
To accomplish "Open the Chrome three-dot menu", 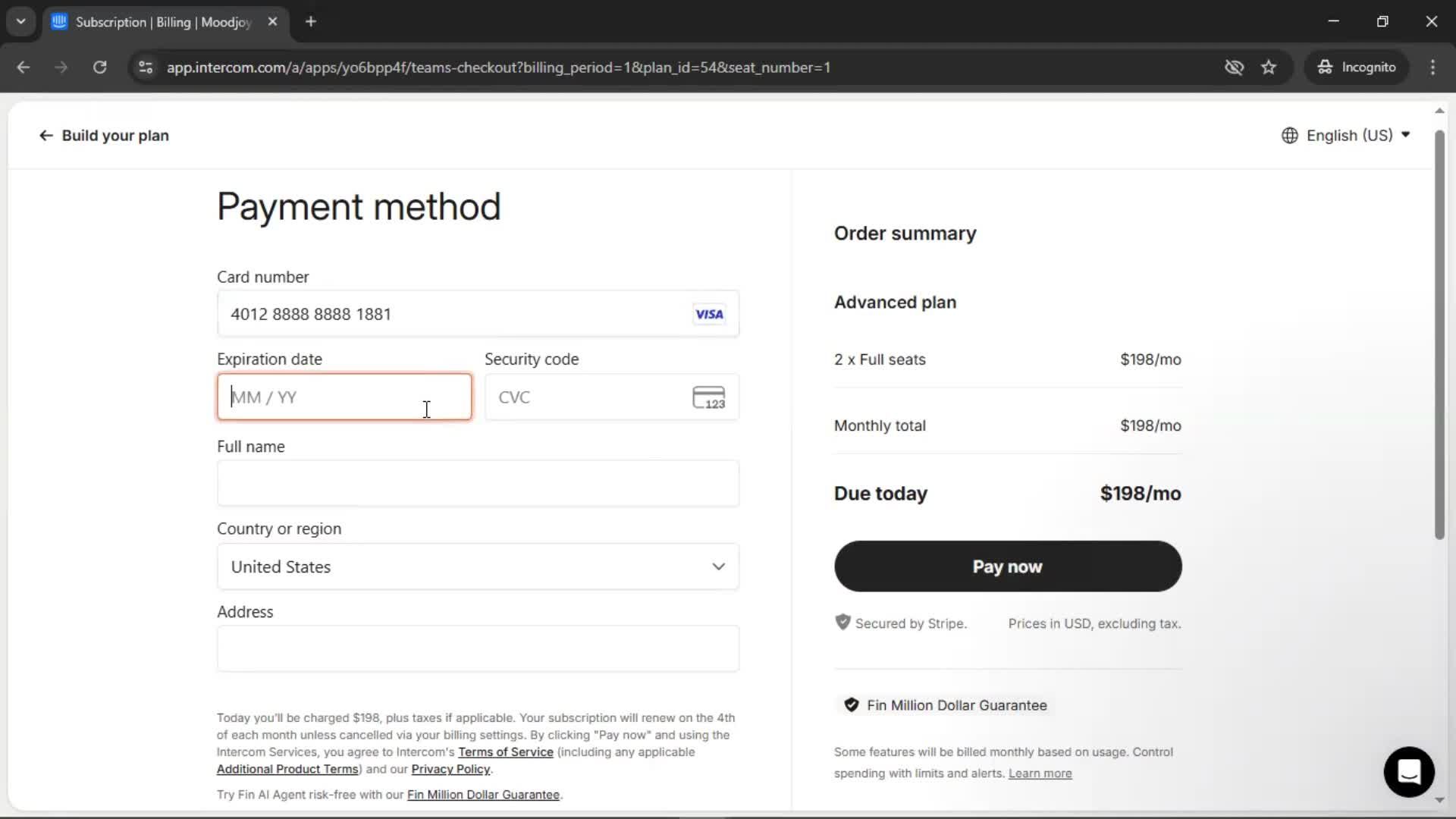I will (1432, 67).
